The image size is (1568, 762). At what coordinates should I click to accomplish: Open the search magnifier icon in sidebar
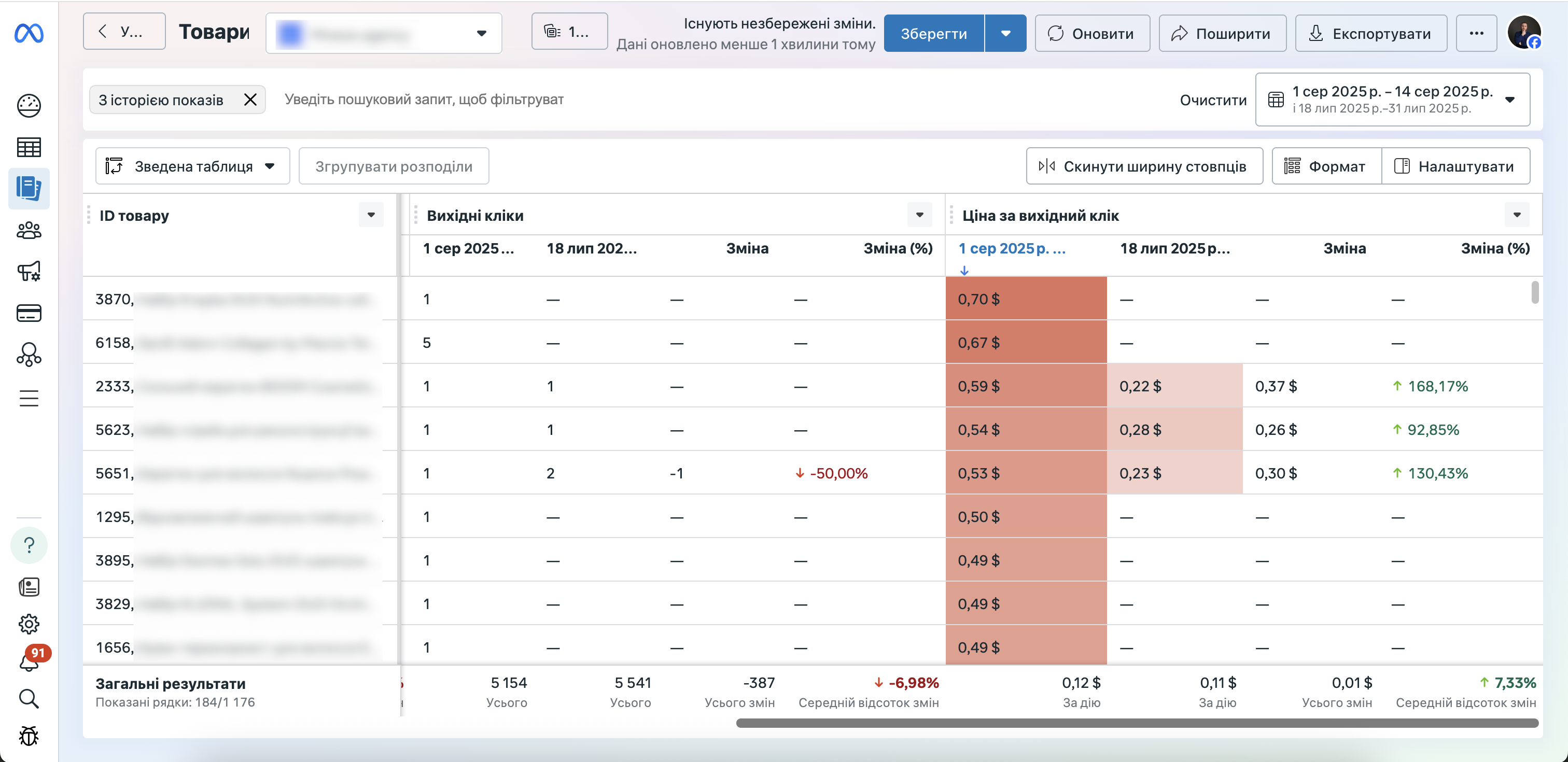[x=29, y=699]
